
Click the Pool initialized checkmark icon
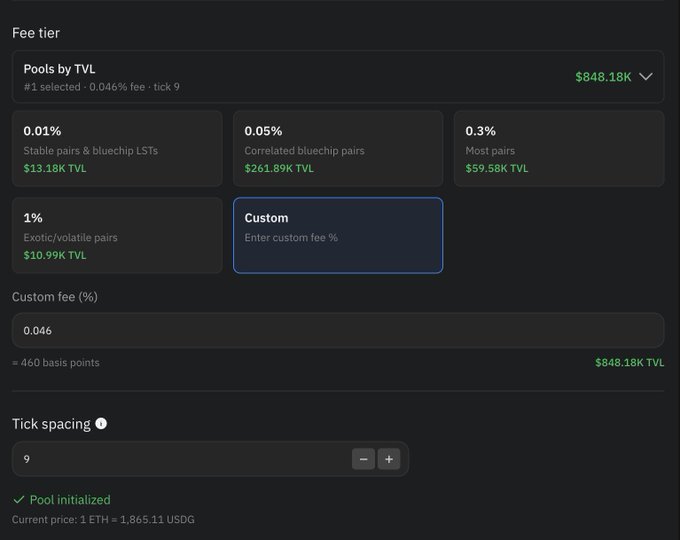click(x=19, y=500)
